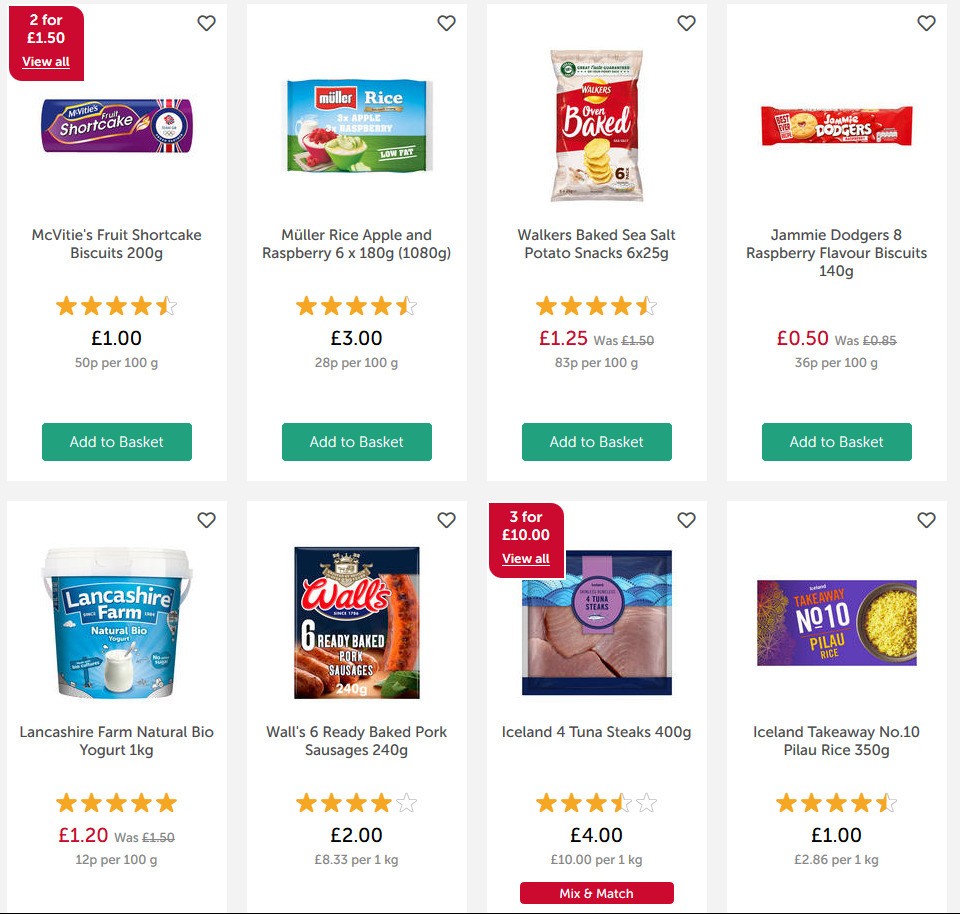Add Walkers Baked snacks to basket
960x914 pixels.
596,441
